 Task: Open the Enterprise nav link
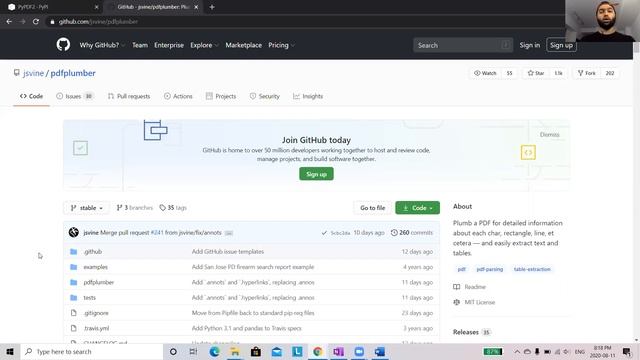click(169, 45)
